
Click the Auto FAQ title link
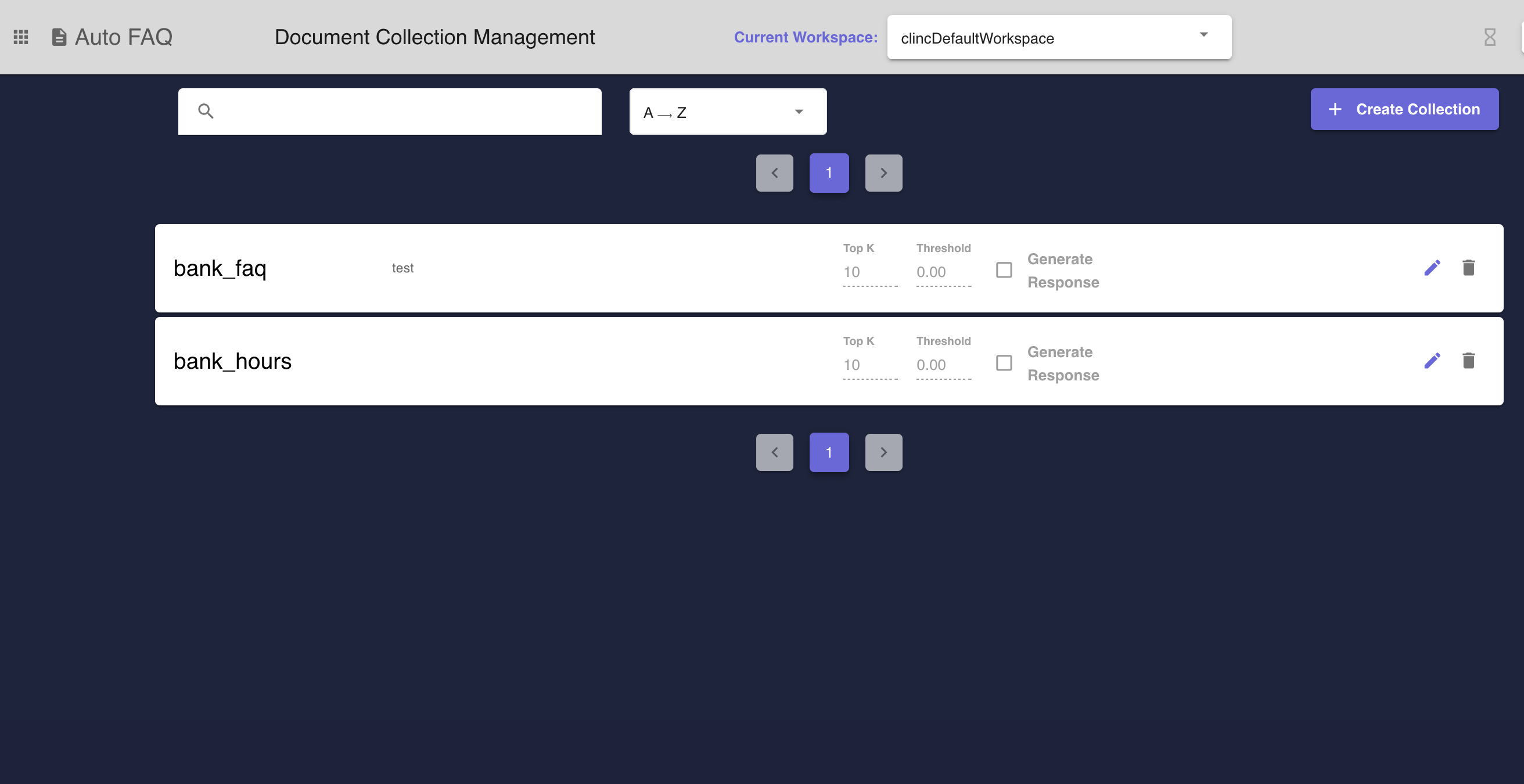(x=124, y=37)
